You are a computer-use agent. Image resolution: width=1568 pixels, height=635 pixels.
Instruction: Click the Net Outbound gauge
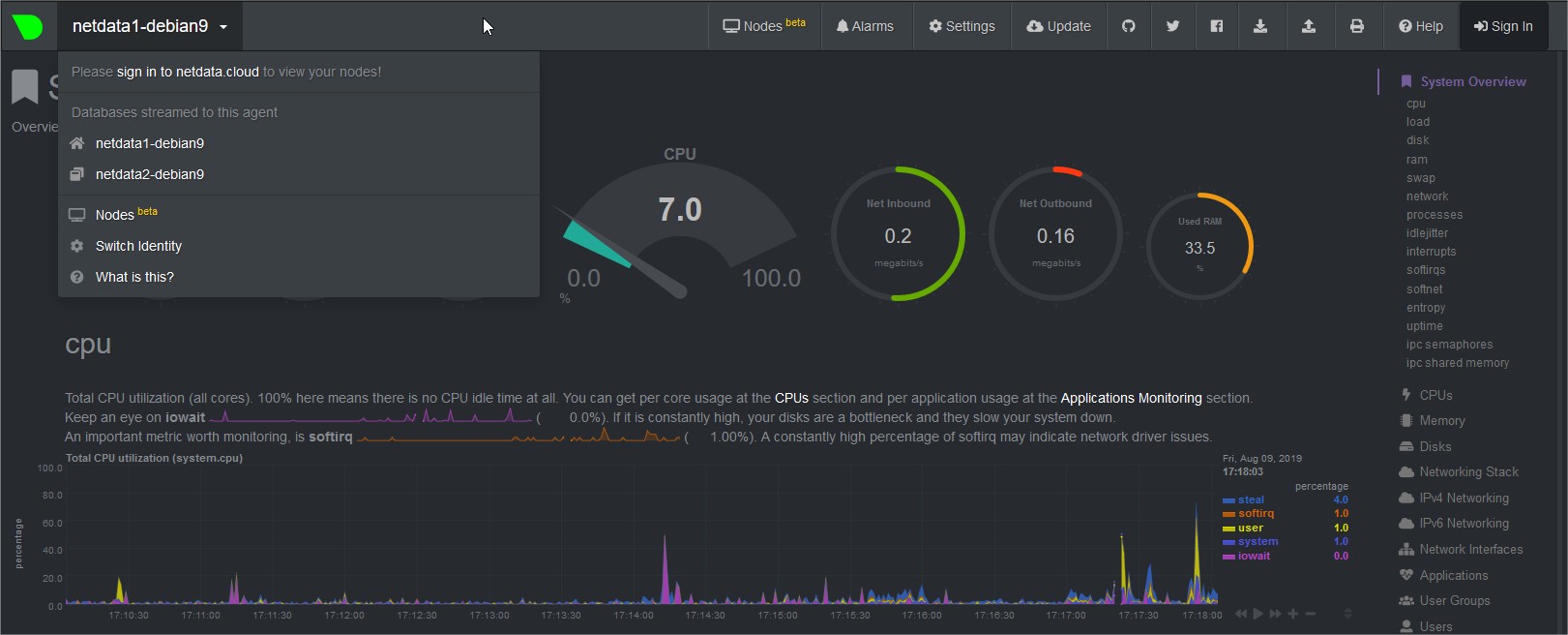[1055, 233]
